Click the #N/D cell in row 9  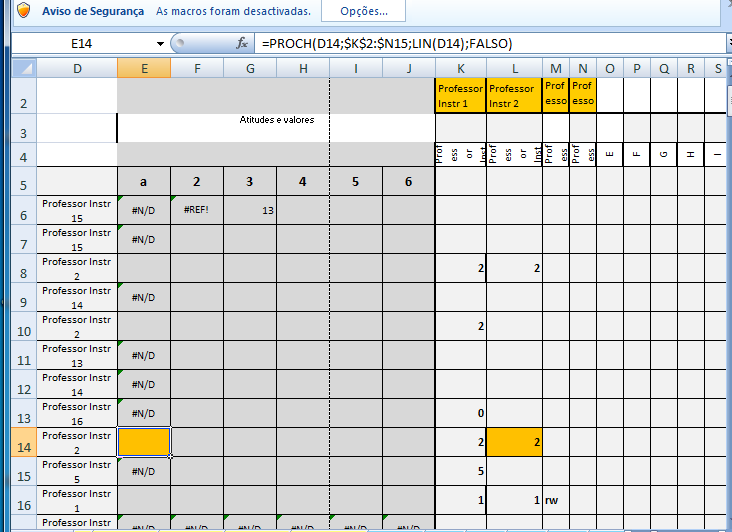pos(143,297)
